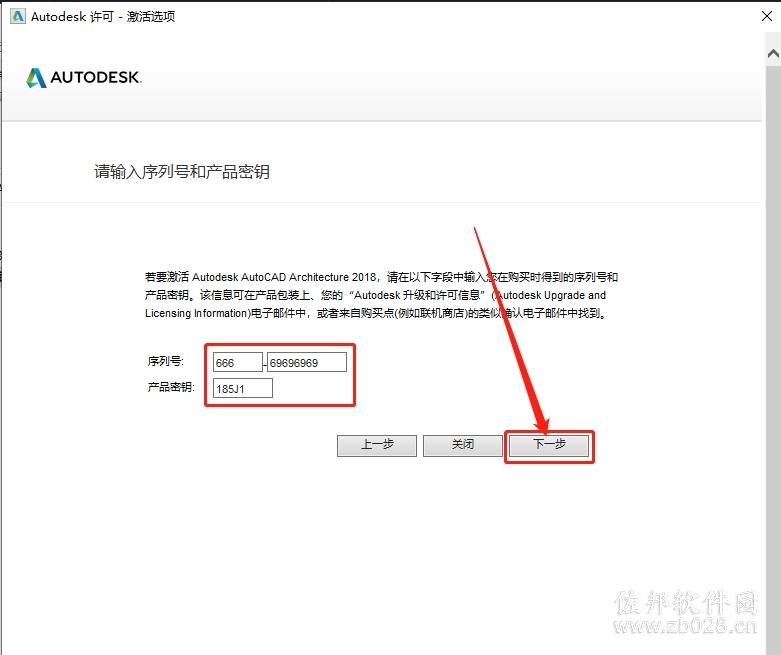Focus the serial number field 69696969
This screenshot has height=655, width=781.
307,362
